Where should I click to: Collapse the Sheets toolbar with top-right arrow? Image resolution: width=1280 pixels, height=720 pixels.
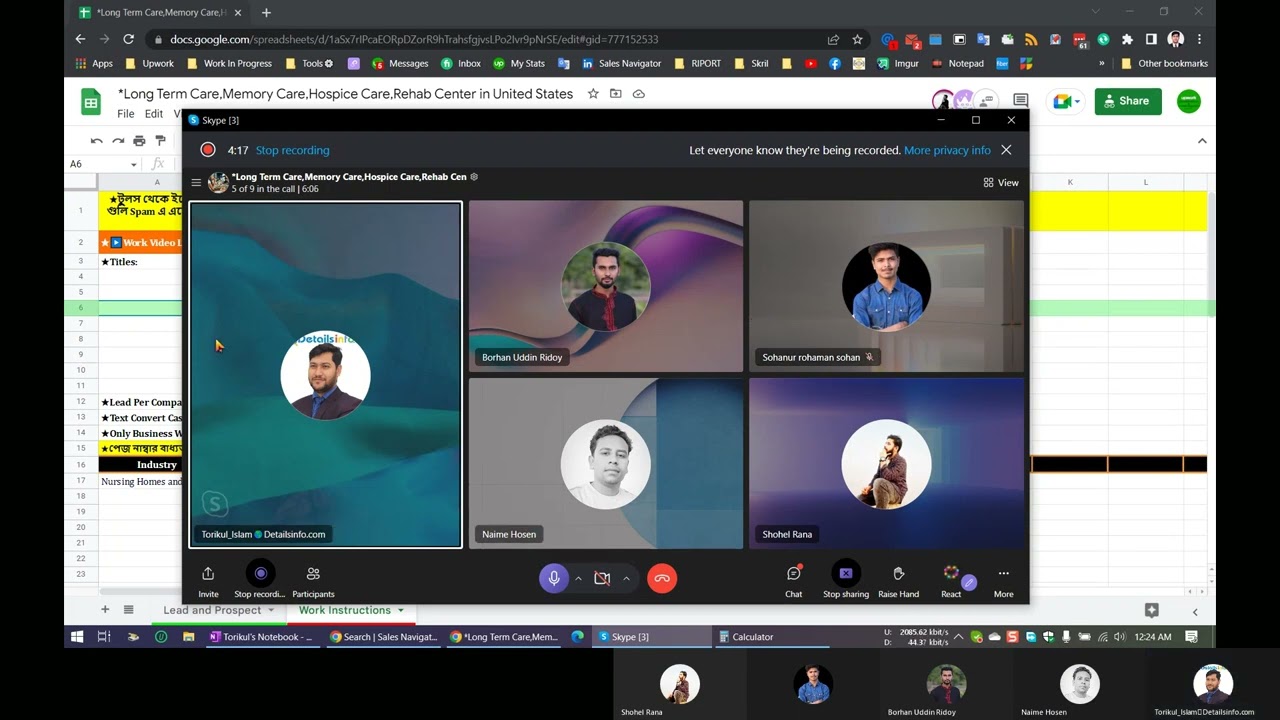(x=1202, y=141)
